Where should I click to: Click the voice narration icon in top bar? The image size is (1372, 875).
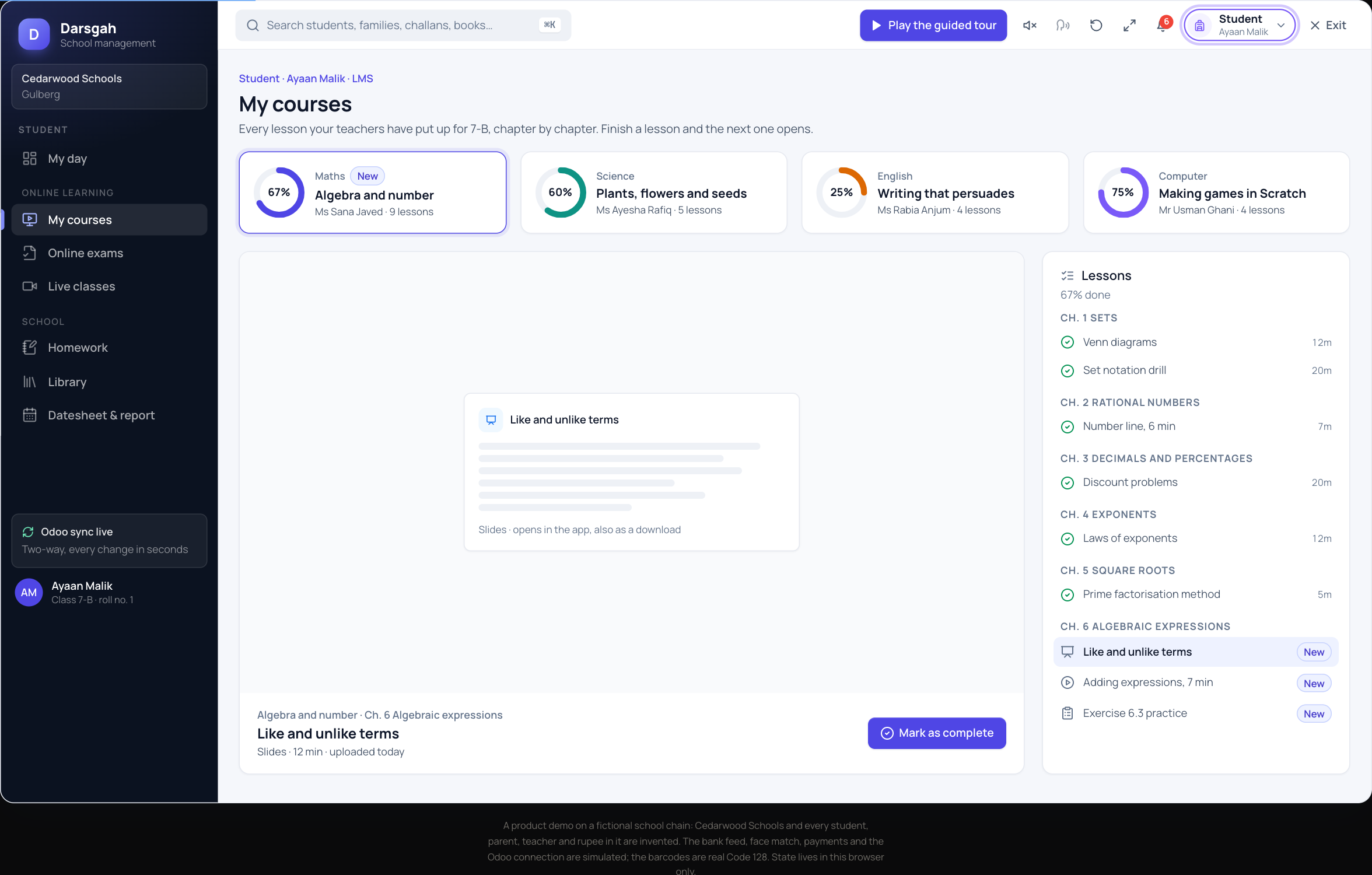coord(1063,25)
